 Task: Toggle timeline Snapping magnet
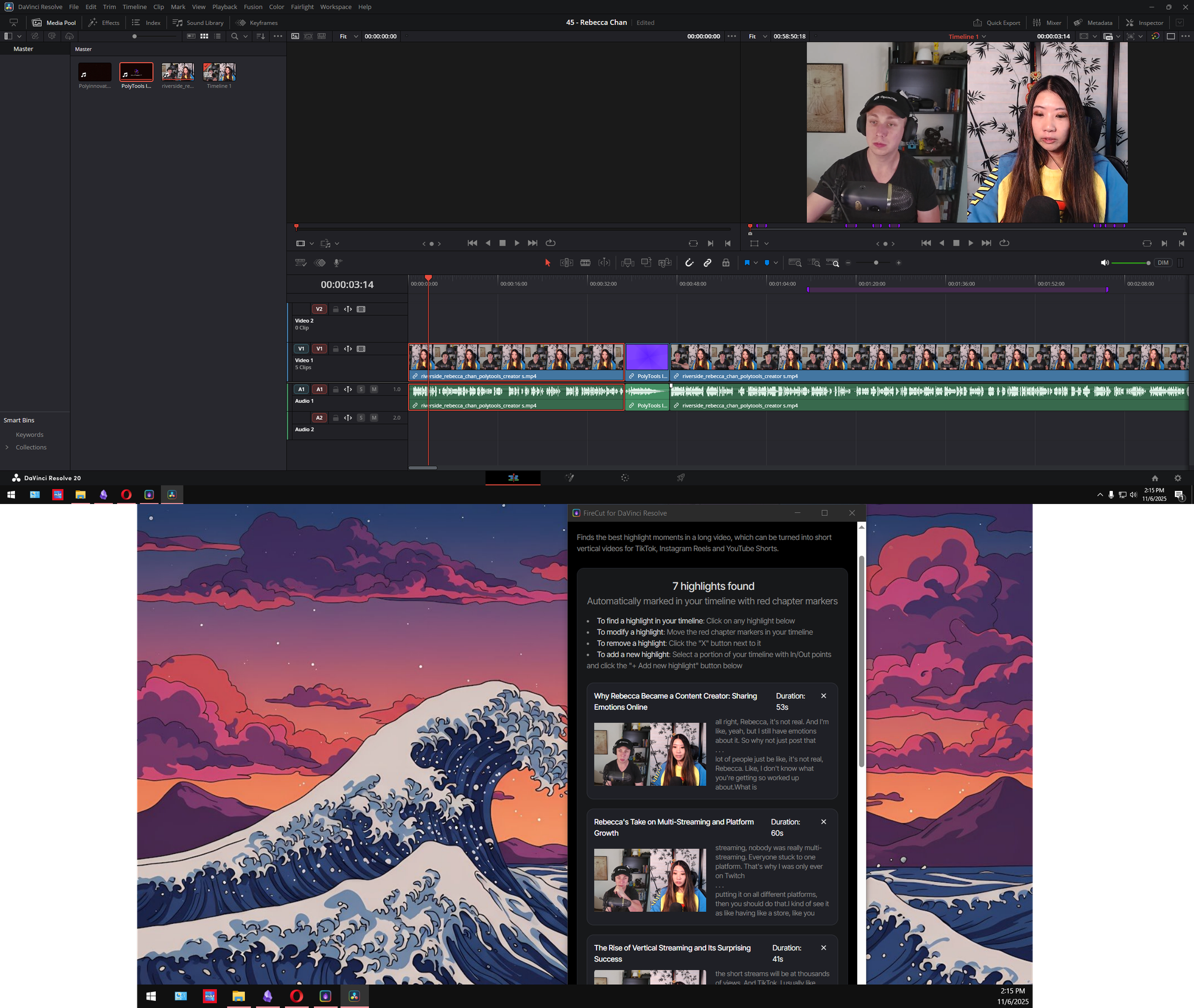point(689,263)
